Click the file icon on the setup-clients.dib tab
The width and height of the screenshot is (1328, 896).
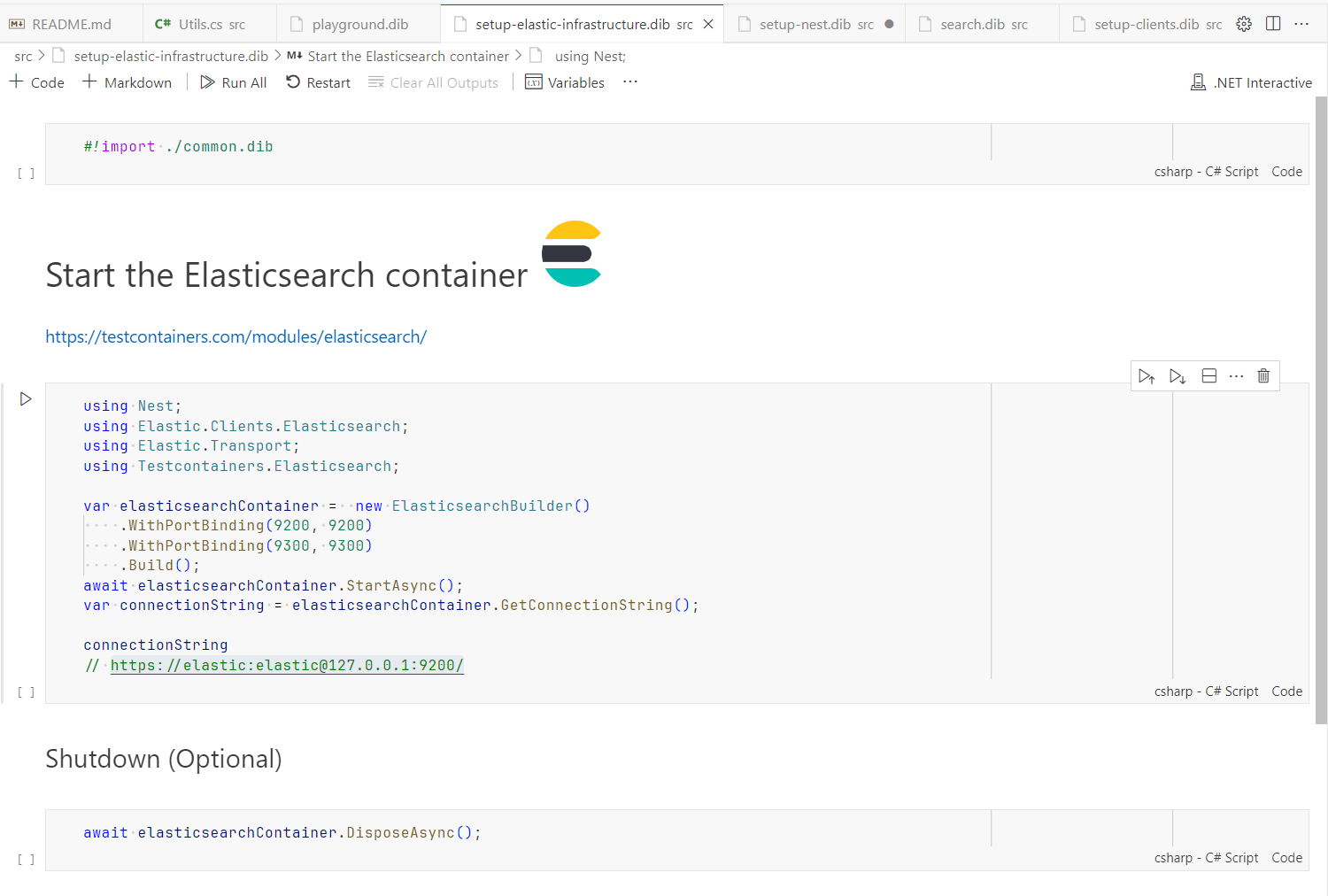pyautogui.click(x=1079, y=24)
